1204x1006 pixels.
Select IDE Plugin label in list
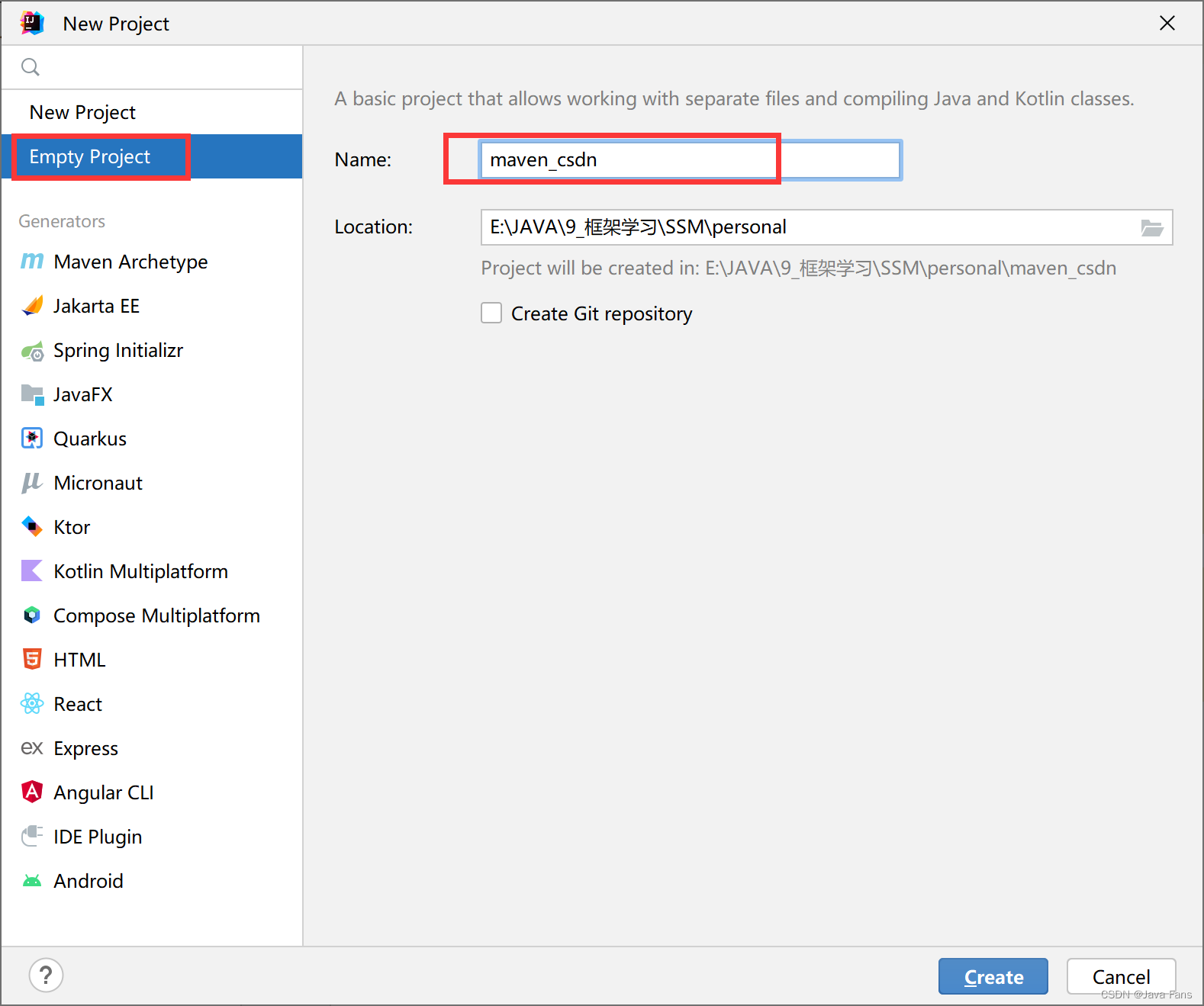pos(98,837)
